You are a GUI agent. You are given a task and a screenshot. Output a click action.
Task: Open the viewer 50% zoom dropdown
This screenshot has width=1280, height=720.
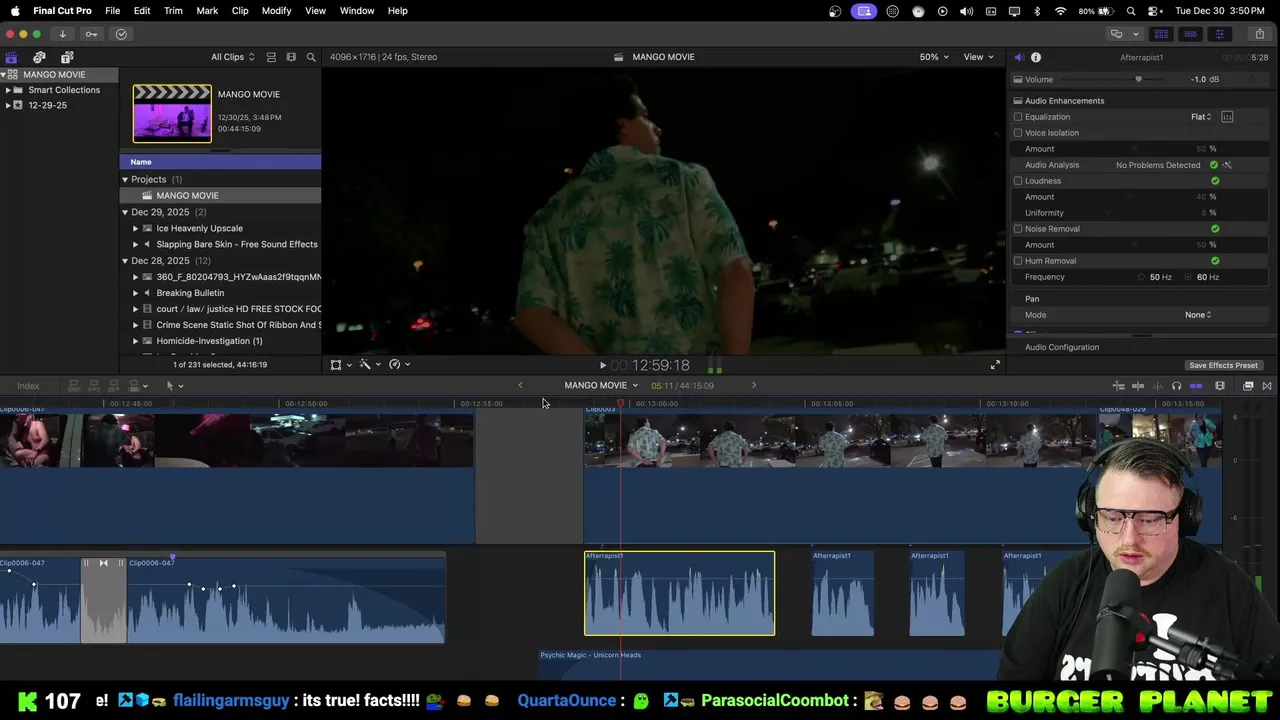(934, 57)
